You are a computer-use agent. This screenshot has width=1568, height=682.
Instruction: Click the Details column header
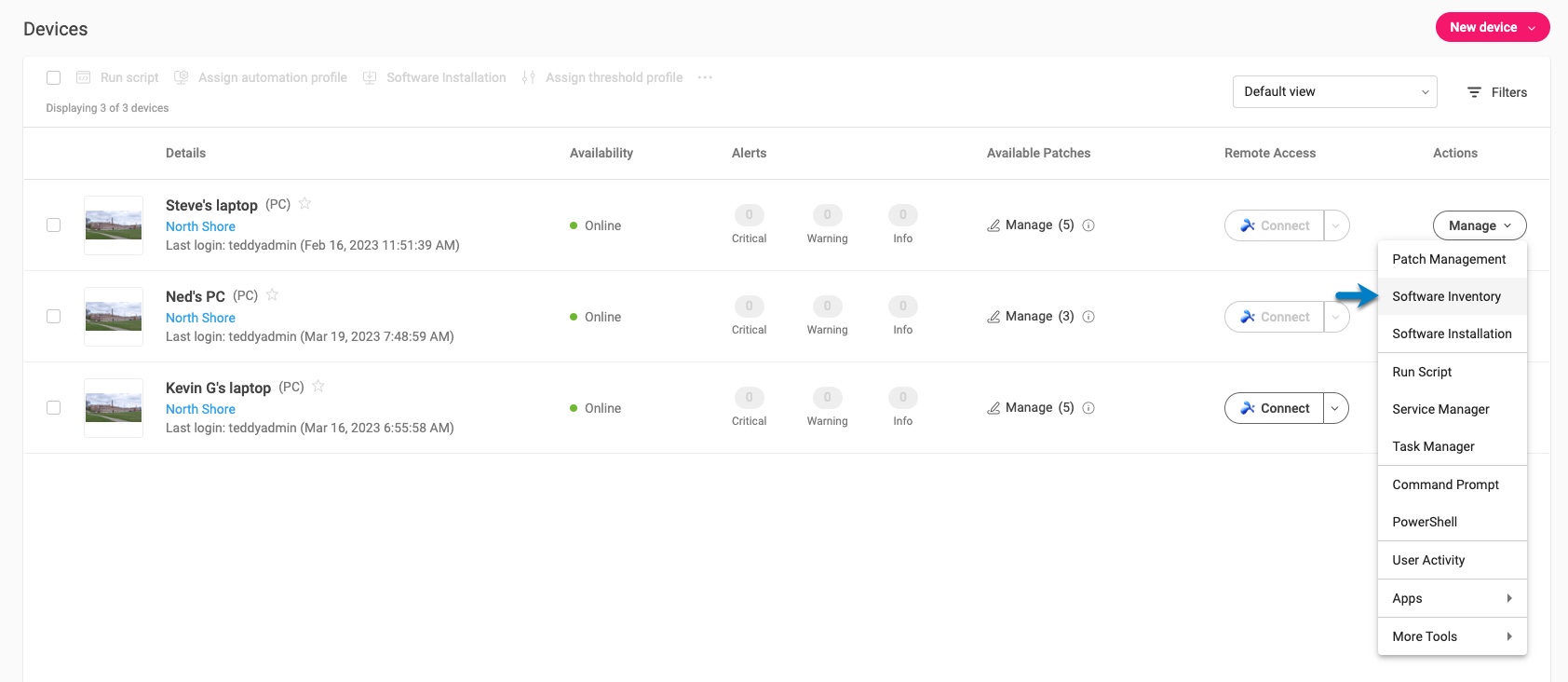pyautogui.click(x=186, y=153)
